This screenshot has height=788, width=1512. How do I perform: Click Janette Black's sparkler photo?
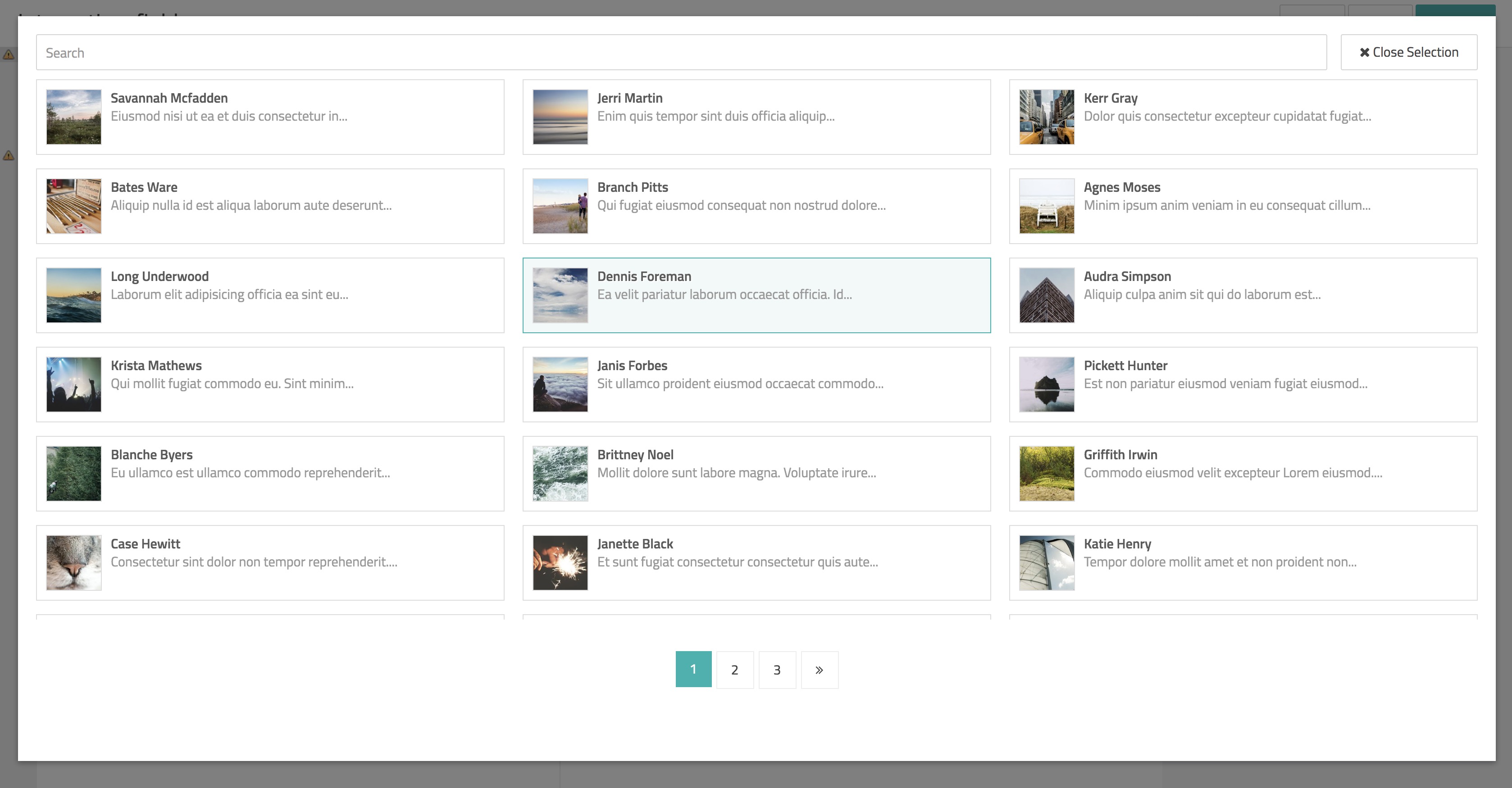[560, 562]
